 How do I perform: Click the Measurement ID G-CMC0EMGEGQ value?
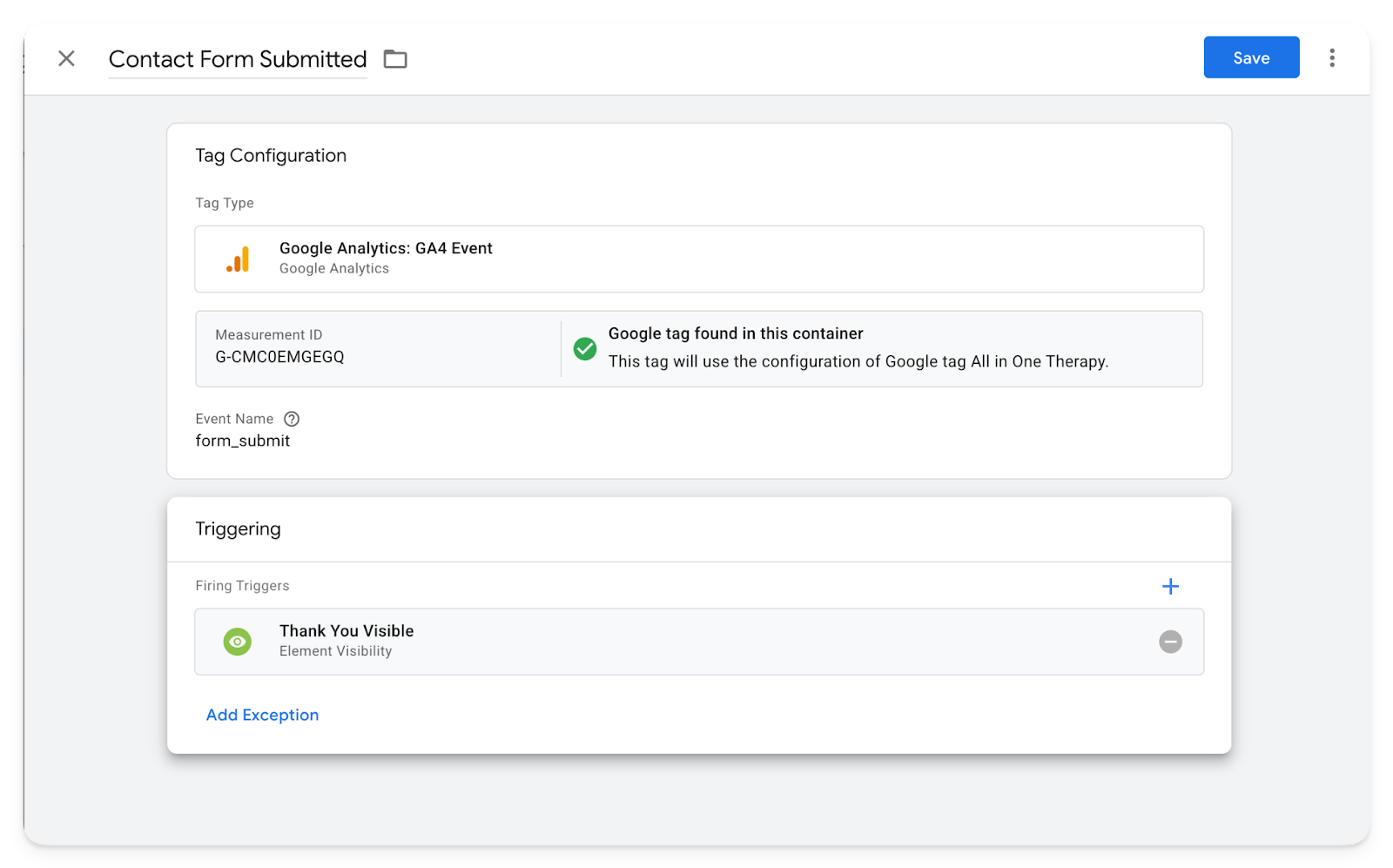pos(279,357)
